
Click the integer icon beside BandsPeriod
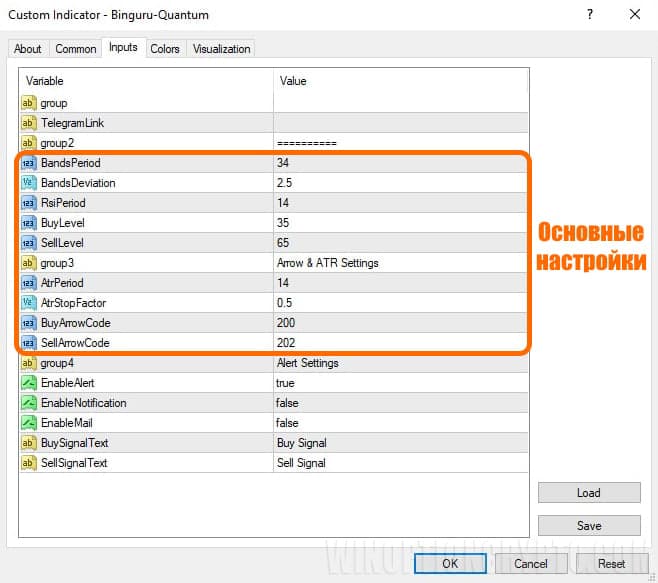tap(28, 163)
